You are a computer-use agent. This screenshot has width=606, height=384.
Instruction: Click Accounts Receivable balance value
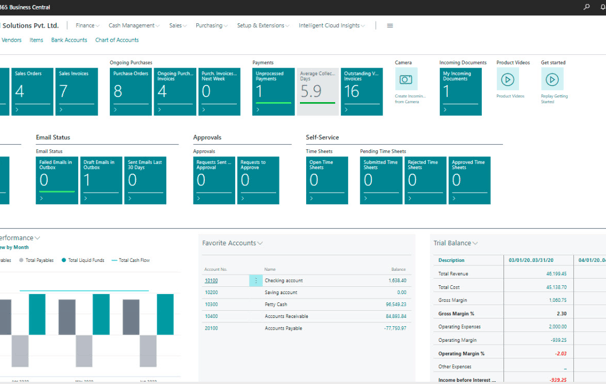[x=396, y=316]
